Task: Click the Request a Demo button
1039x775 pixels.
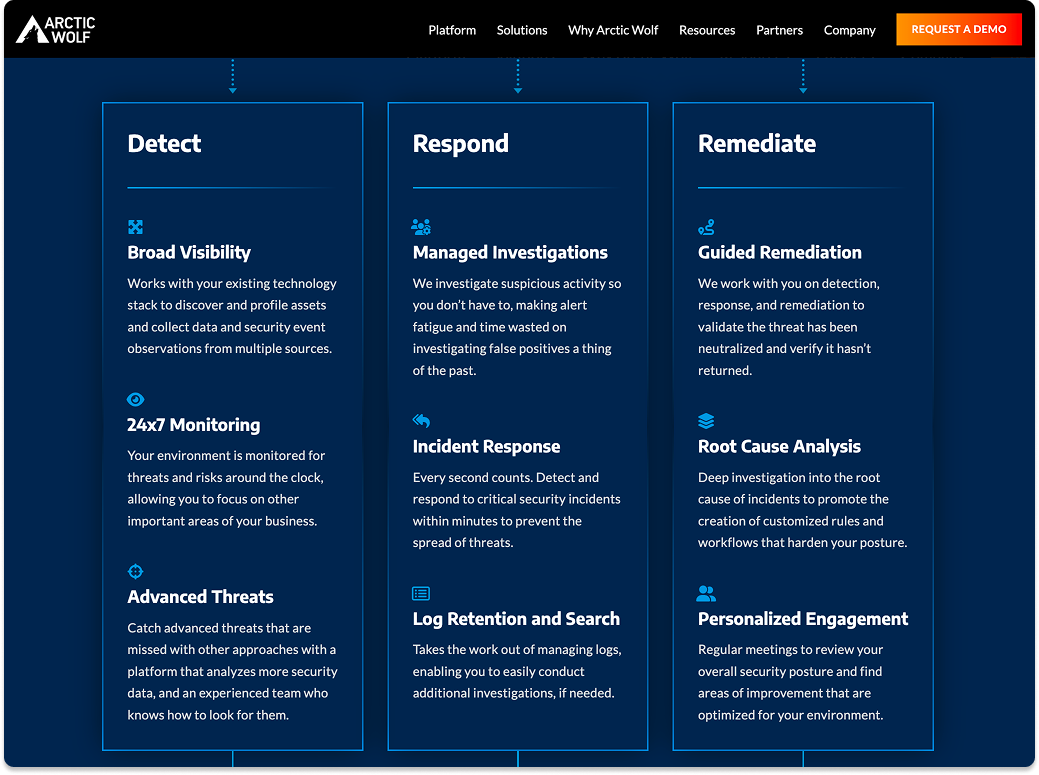Action: point(959,30)
